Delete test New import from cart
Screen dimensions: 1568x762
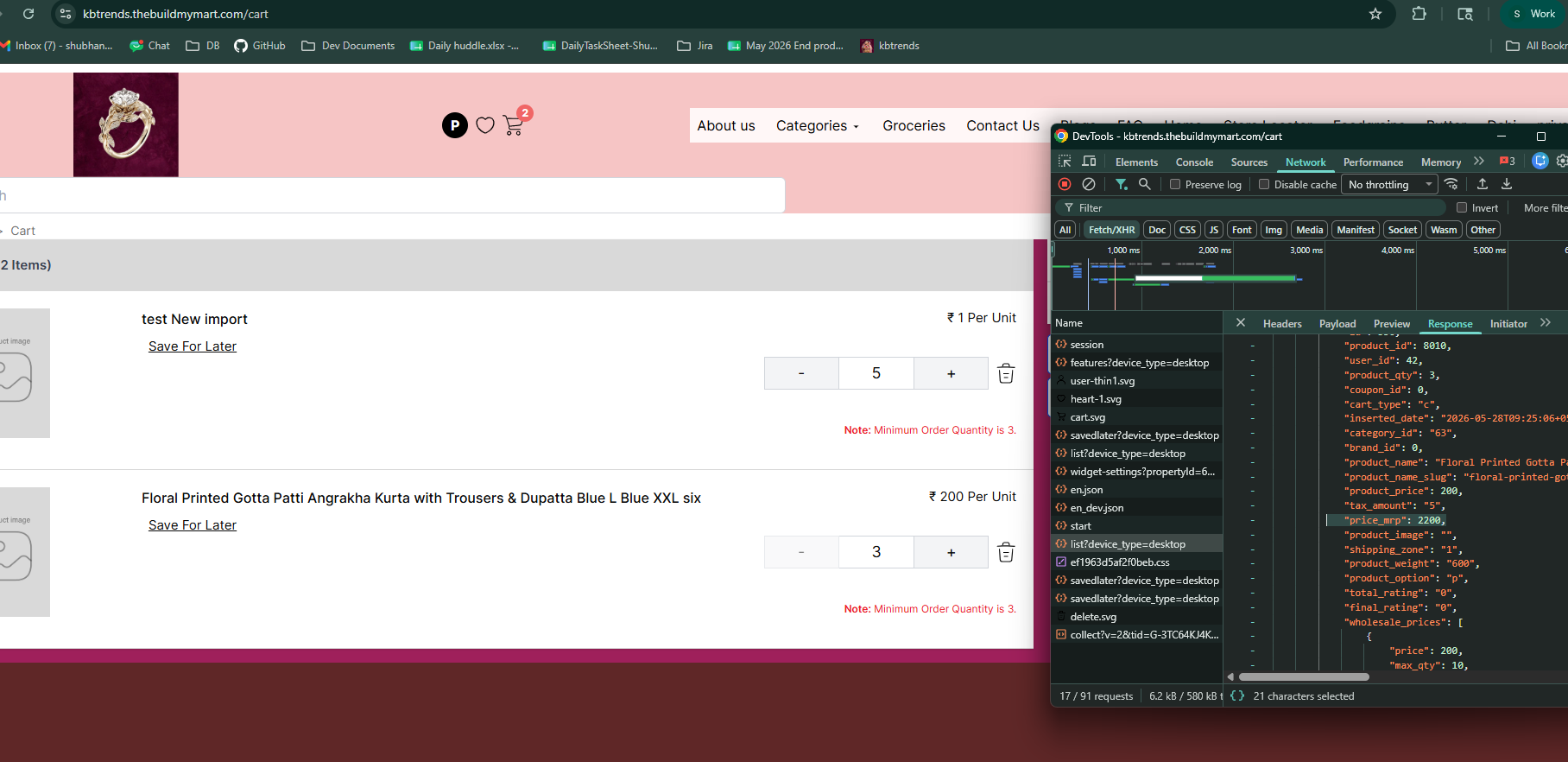1006,373
